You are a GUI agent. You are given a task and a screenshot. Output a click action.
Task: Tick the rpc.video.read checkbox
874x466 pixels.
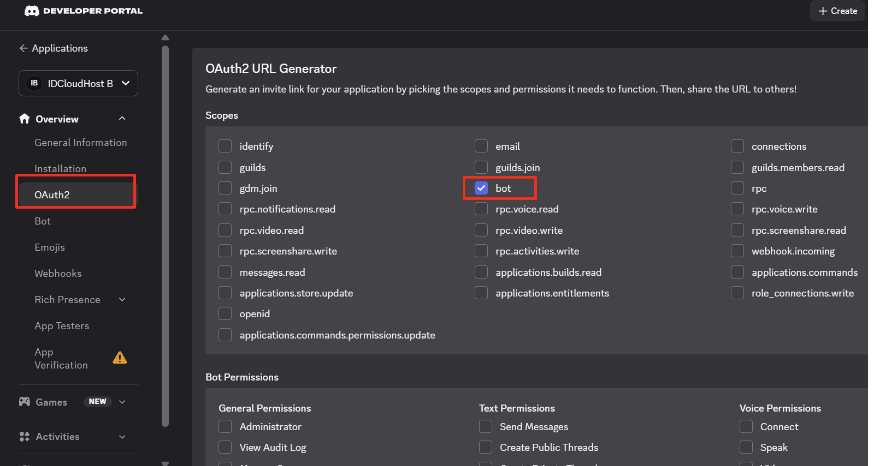point(225,230)
